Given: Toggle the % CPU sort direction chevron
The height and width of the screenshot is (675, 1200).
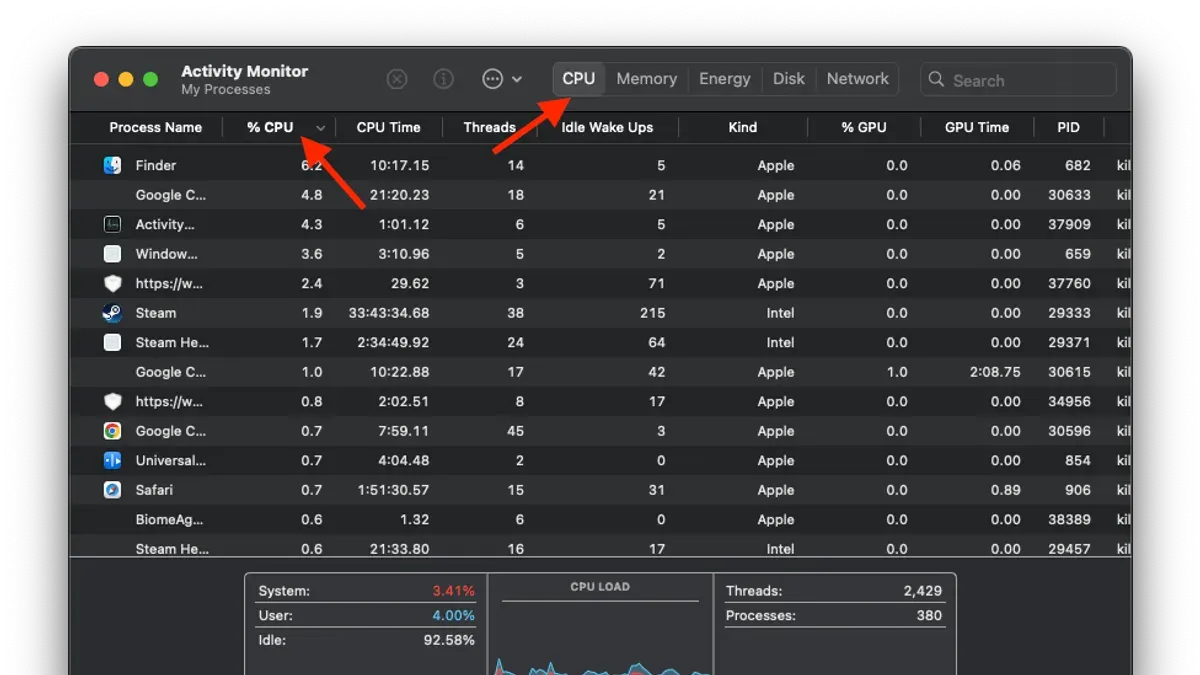Looking at the screenshot, I should click(321, 128).
